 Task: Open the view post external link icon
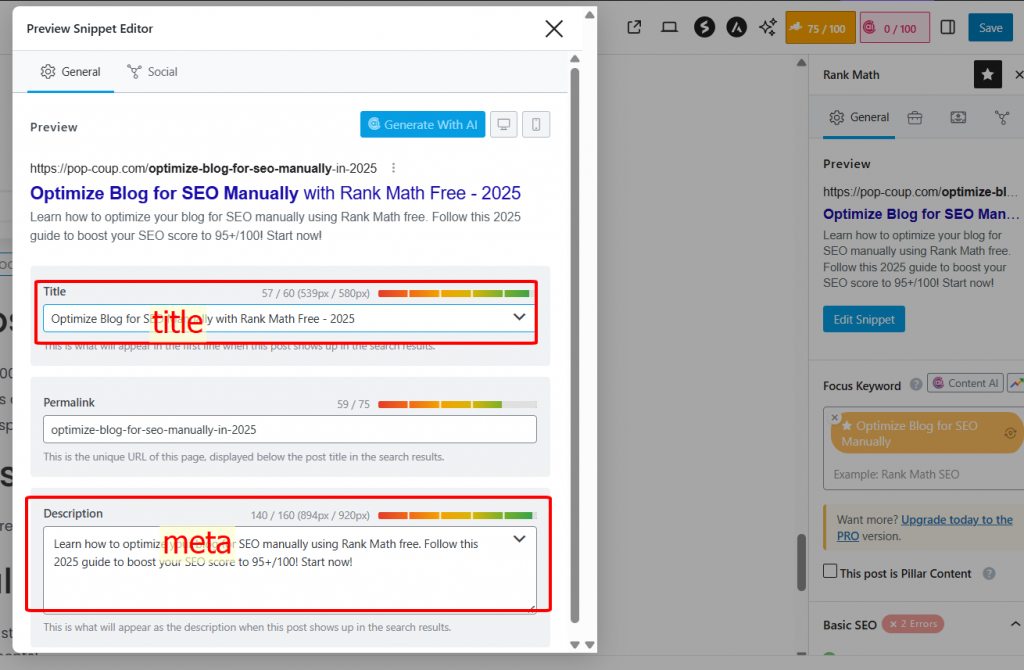(x=634, y=27)
